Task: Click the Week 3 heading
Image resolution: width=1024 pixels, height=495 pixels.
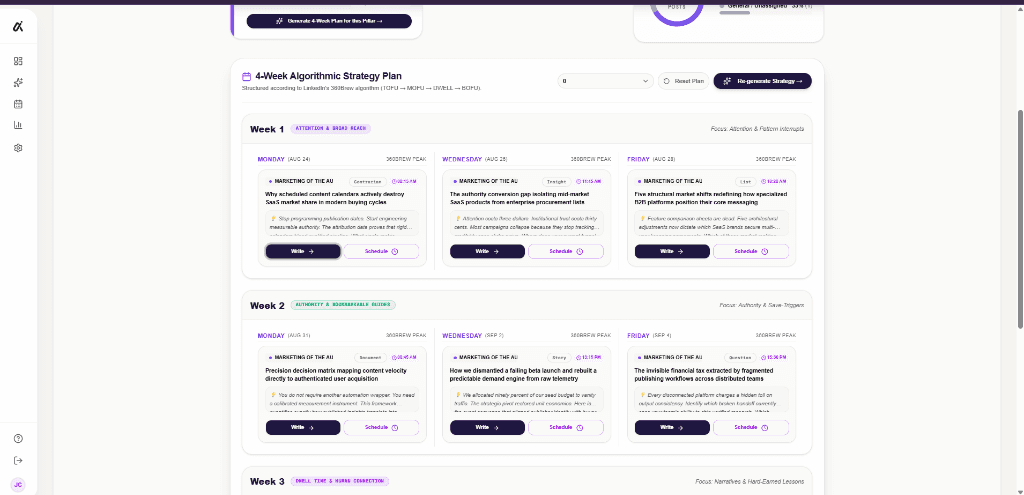Action: point(267,482)
